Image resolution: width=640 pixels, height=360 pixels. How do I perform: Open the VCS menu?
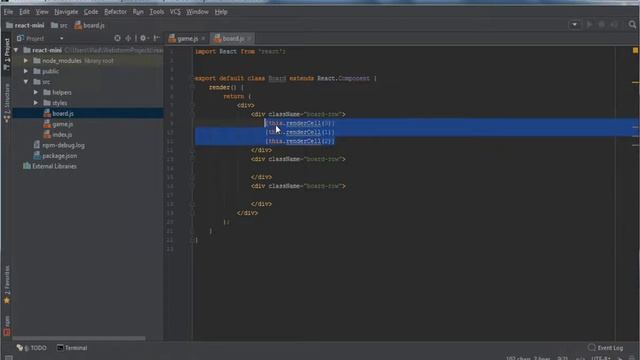[175, 12]
